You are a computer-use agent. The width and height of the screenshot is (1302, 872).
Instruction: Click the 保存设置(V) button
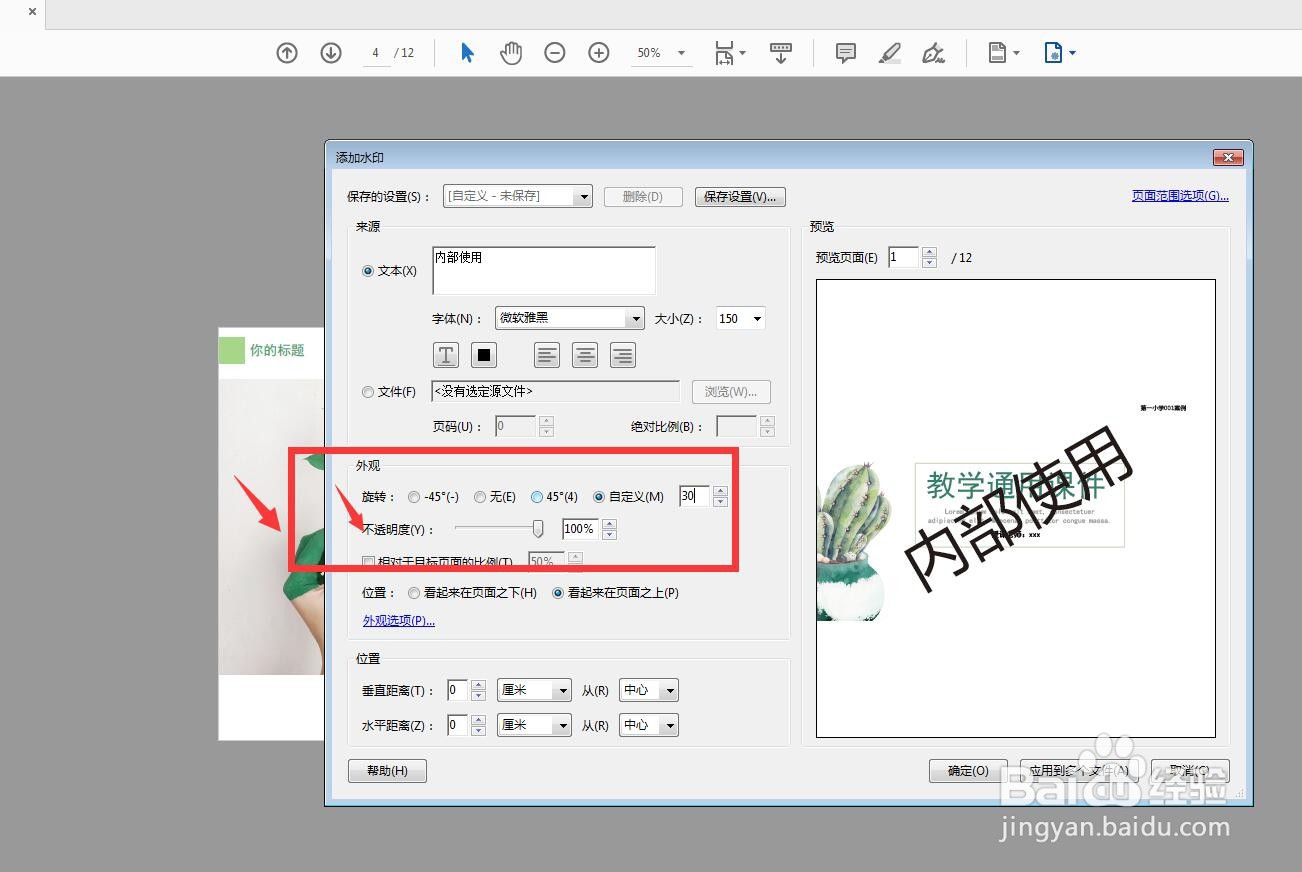click(740, 197)
